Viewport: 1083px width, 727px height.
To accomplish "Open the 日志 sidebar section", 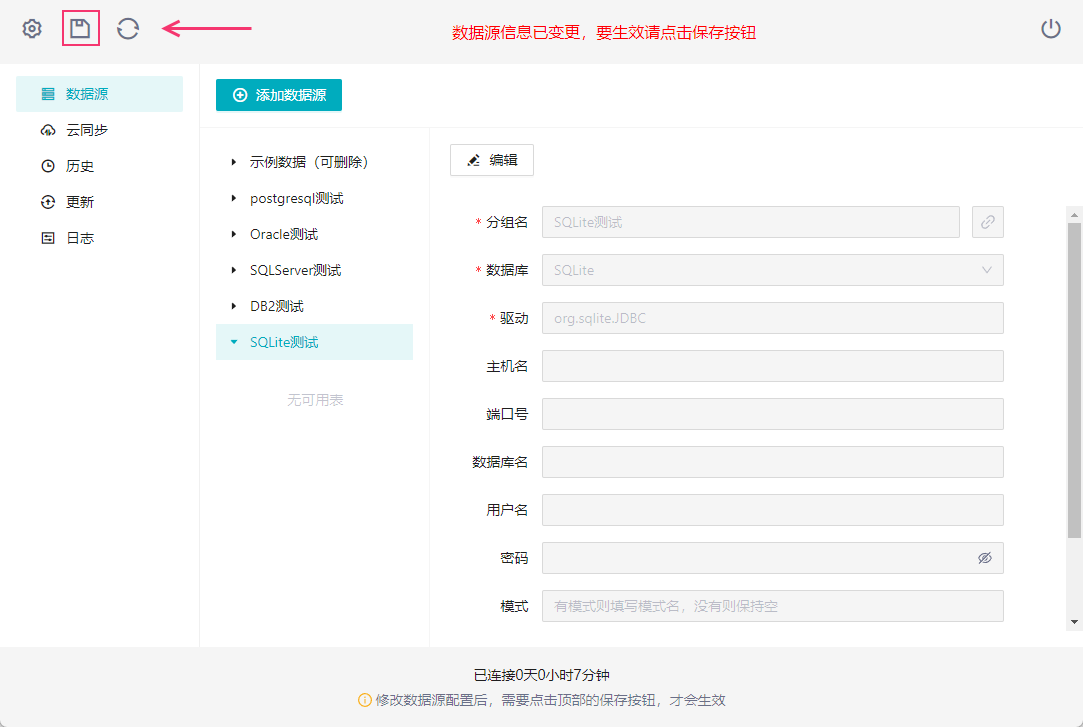I will (99, 238).
